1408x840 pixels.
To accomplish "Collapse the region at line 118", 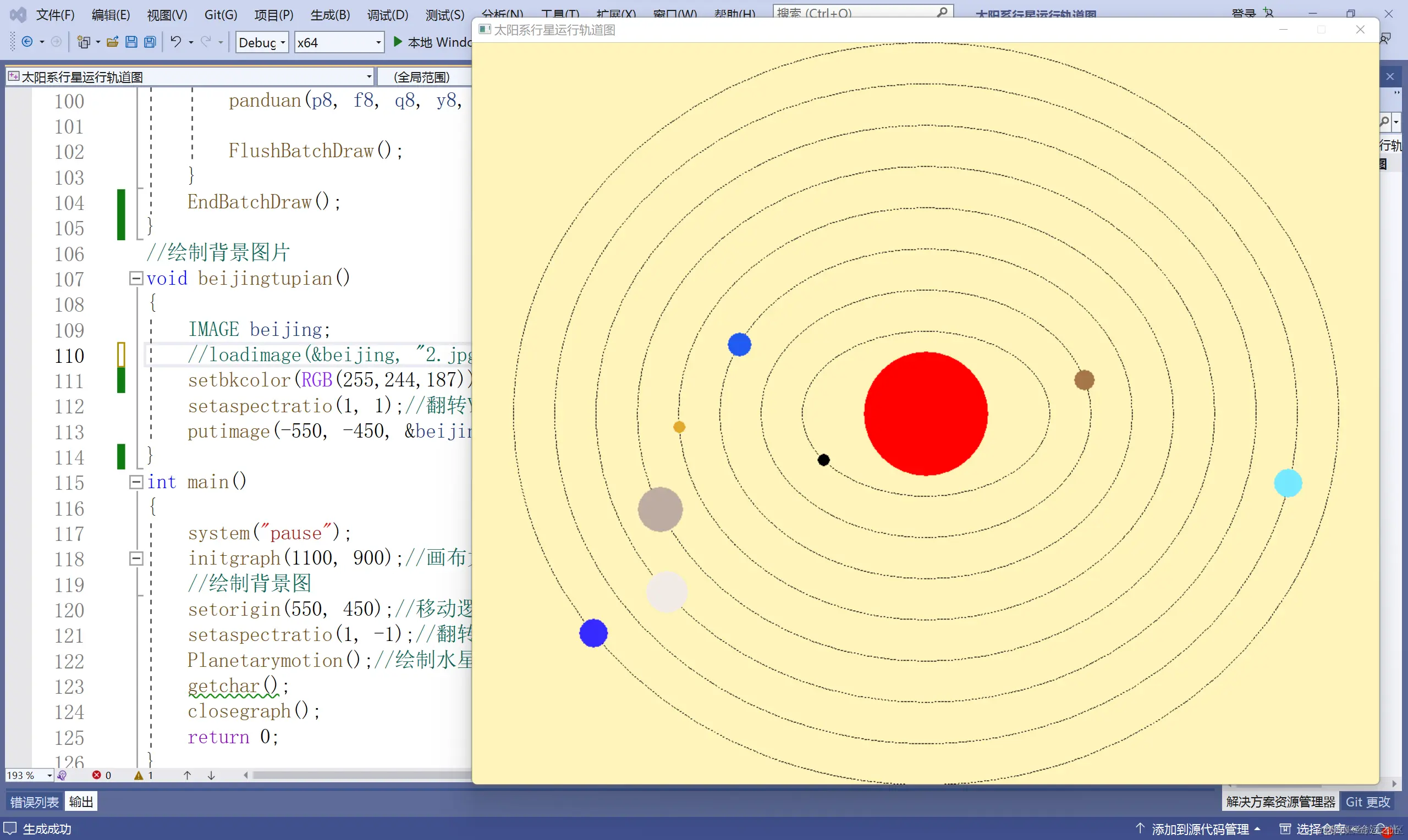I will coord(136,559).
